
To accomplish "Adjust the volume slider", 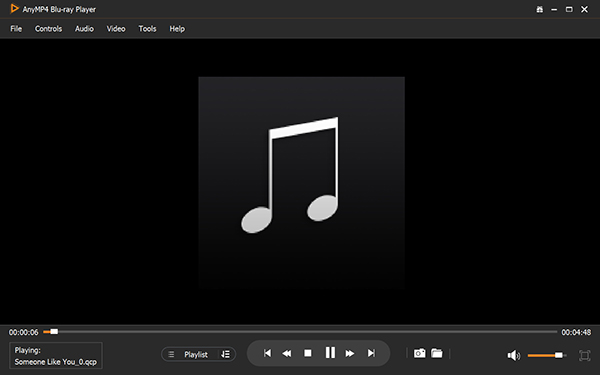I will point(547,355).
